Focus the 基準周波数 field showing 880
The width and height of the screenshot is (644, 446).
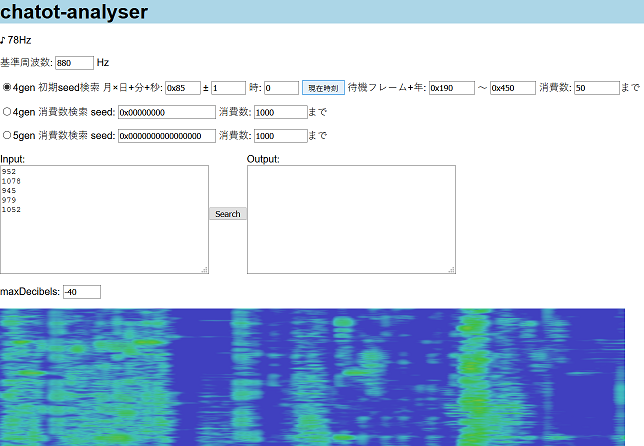(x=74, y=63)
